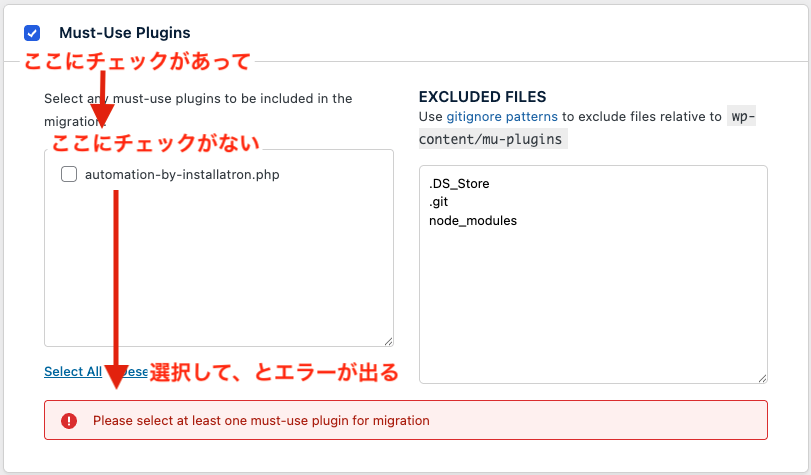The height and width of the screenshot is (475, 811).
Task: Click inside the excluded files textarea
Action: point(592,300)
